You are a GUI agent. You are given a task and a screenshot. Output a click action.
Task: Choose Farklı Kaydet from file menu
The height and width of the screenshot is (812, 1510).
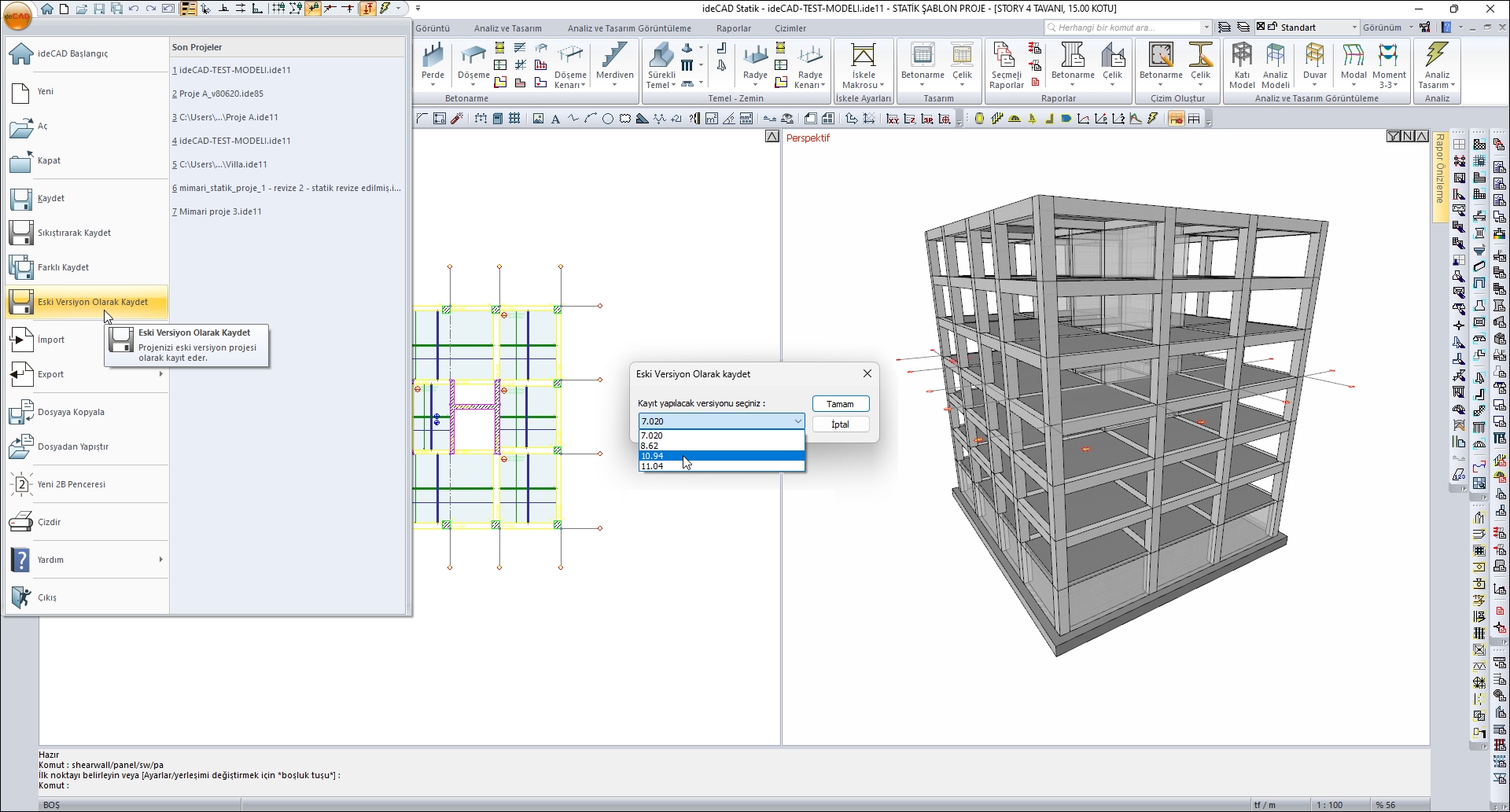pos(63,267)
